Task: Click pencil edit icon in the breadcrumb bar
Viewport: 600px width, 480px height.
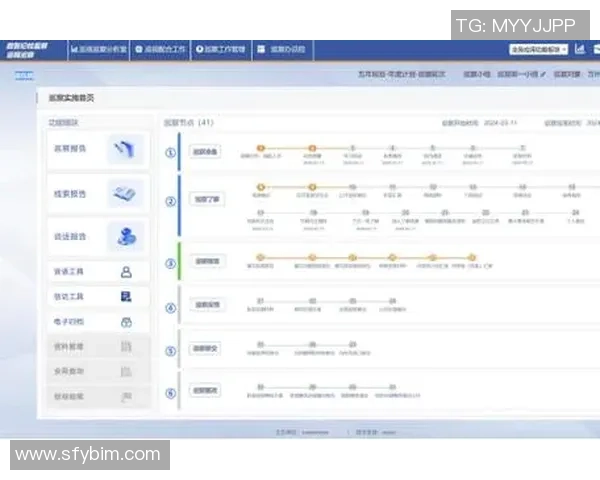Action: coord(543,74)
